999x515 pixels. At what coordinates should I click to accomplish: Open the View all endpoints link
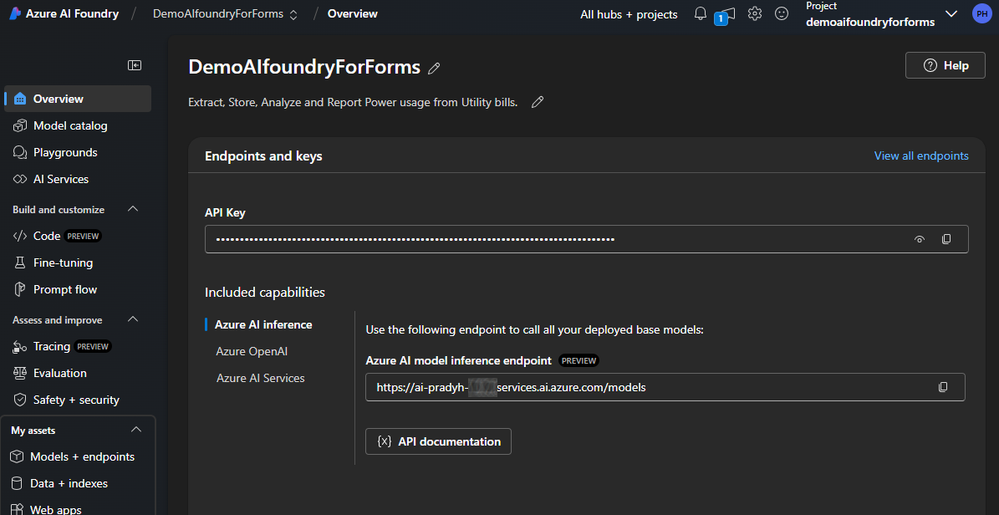[x=921, y=156]
